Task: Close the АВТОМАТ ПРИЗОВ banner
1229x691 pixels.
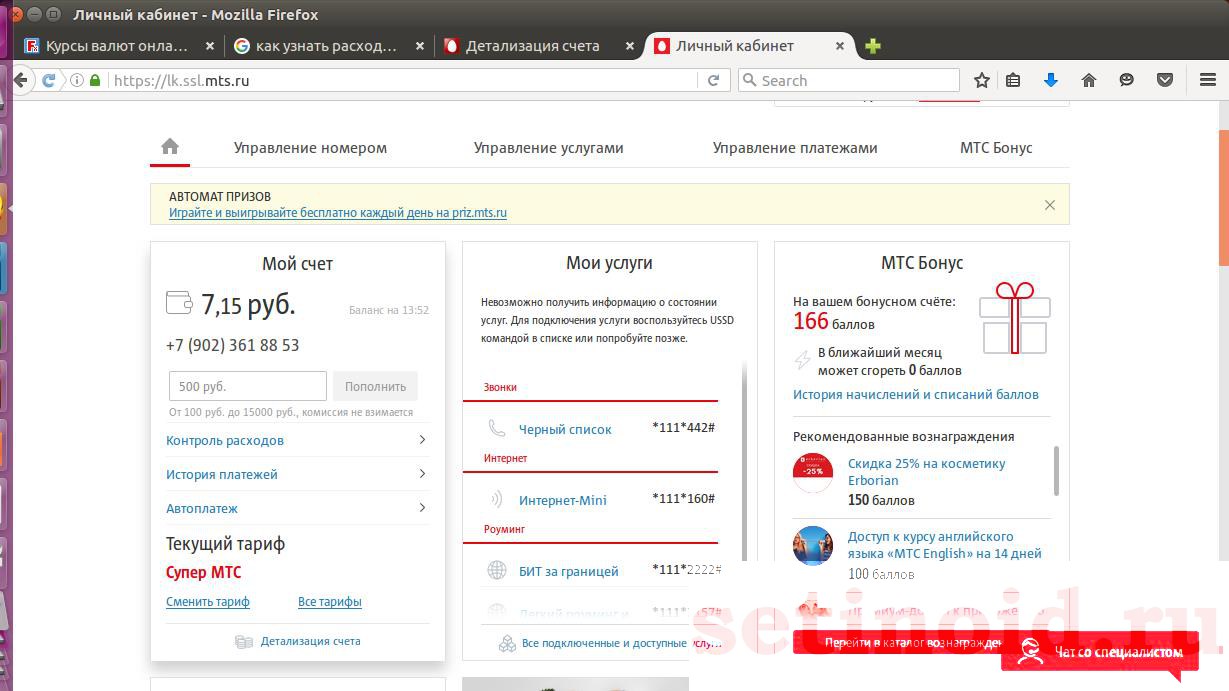Action: (x=1049, y=204)
